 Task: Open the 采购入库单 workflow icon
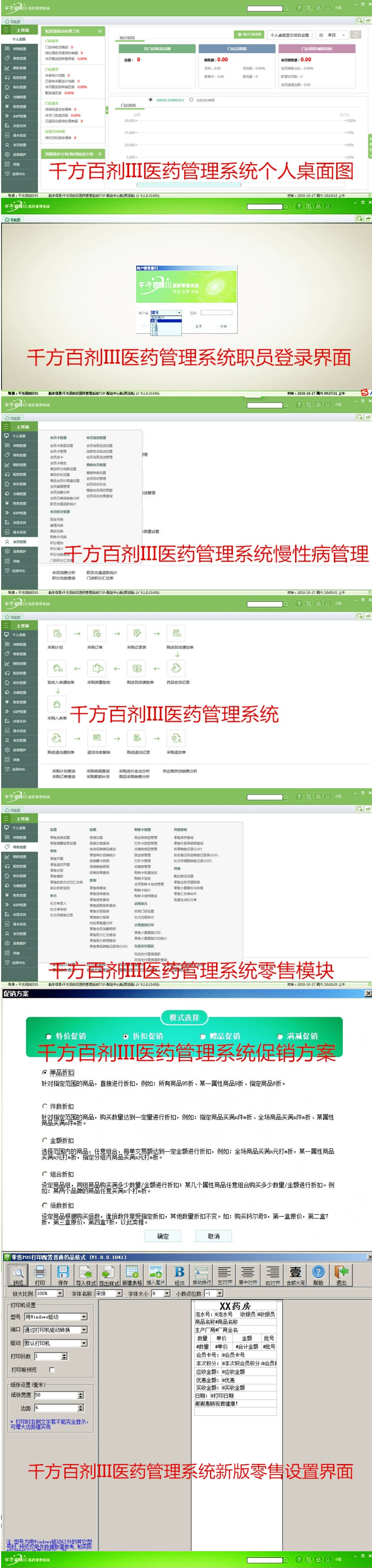click(57, 704)
